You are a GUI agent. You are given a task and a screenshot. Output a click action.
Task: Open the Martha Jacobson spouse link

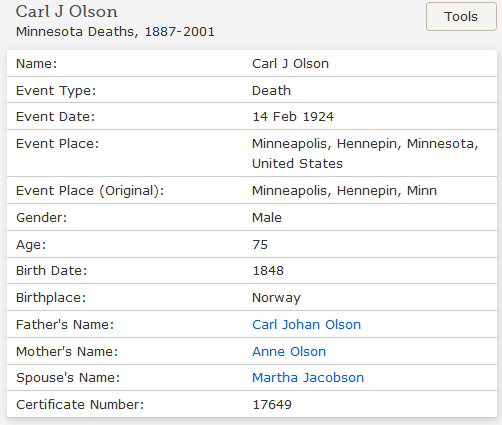pos(308,377)
